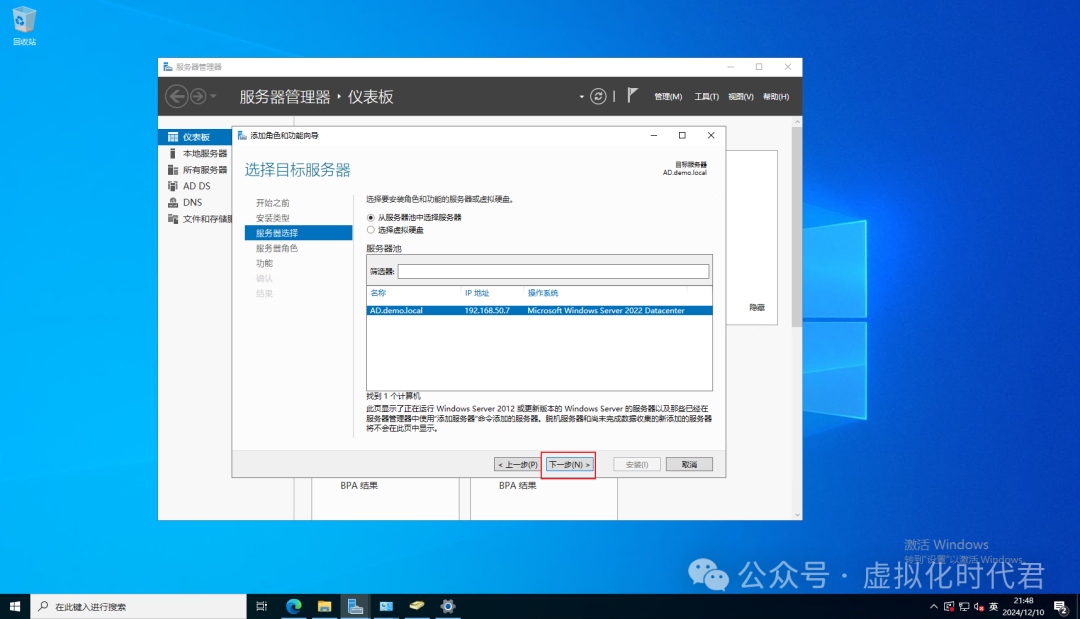Sort the server list by 名称 column
The image size is (1080, 619).
[x=378, y=293]
